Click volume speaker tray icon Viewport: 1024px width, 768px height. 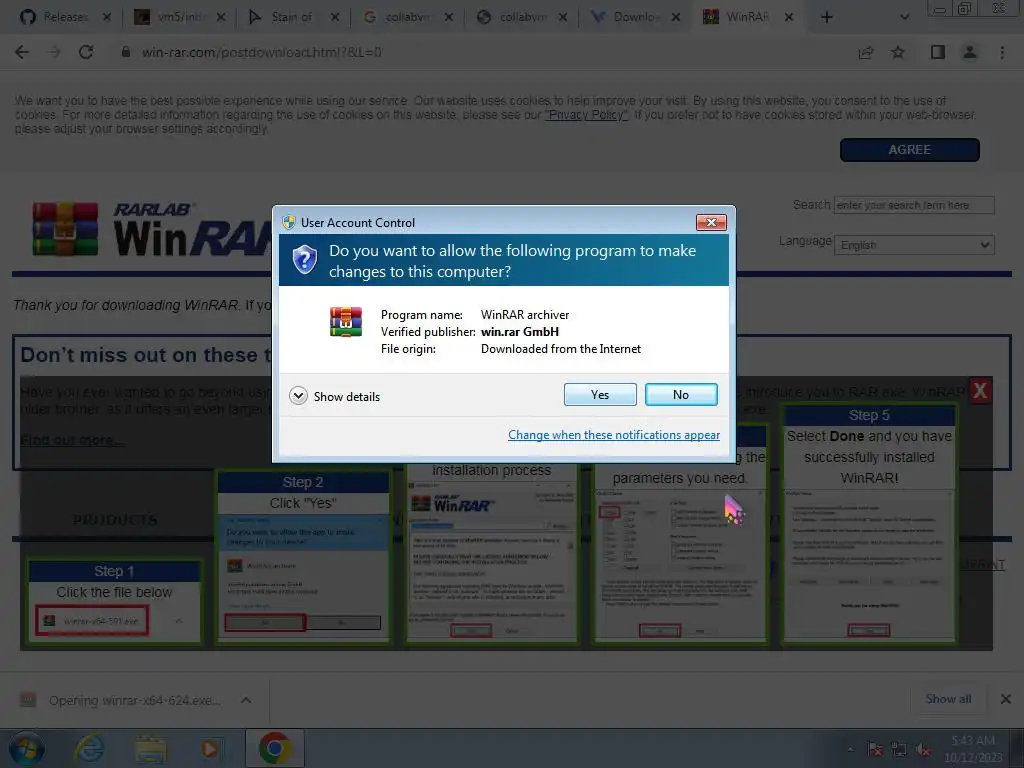(923, 749)
